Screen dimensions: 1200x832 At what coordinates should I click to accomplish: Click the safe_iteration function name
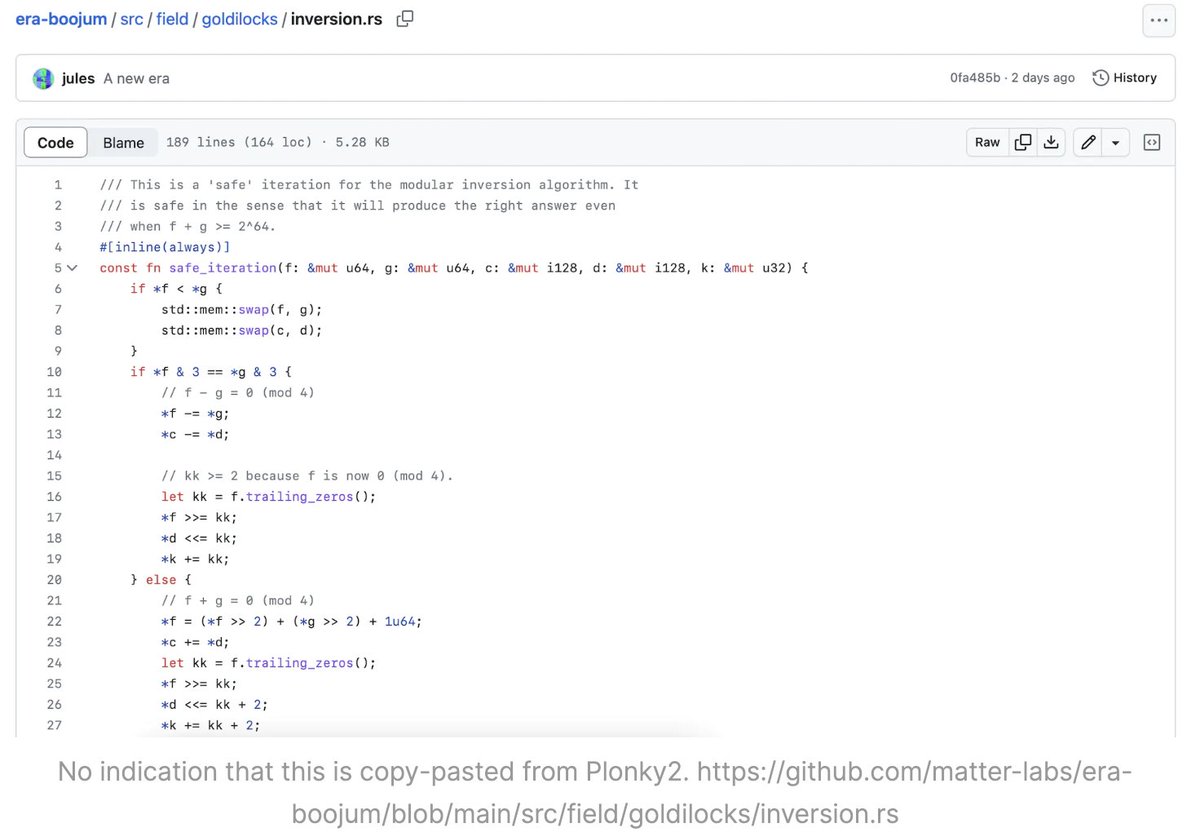(x=222, y=268)
